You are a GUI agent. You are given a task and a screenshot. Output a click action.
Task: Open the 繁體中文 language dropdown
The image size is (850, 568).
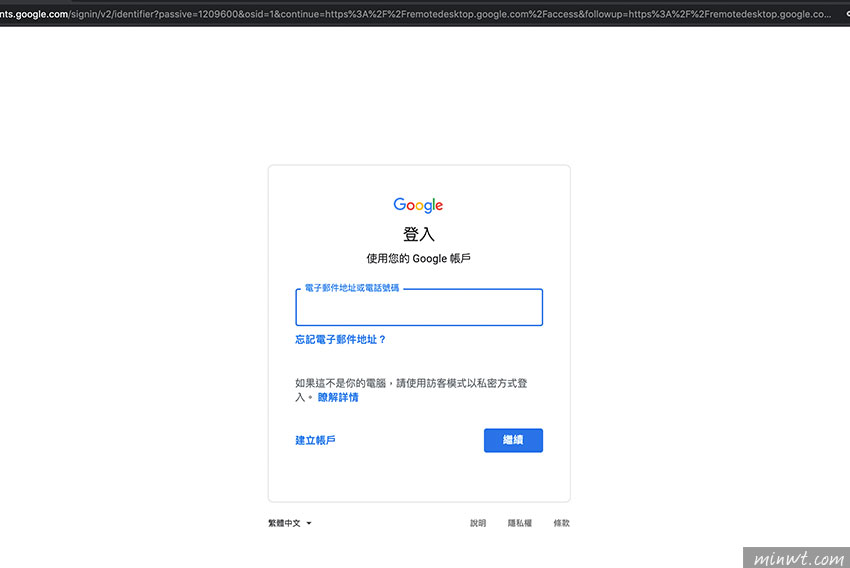coord(290,523)
